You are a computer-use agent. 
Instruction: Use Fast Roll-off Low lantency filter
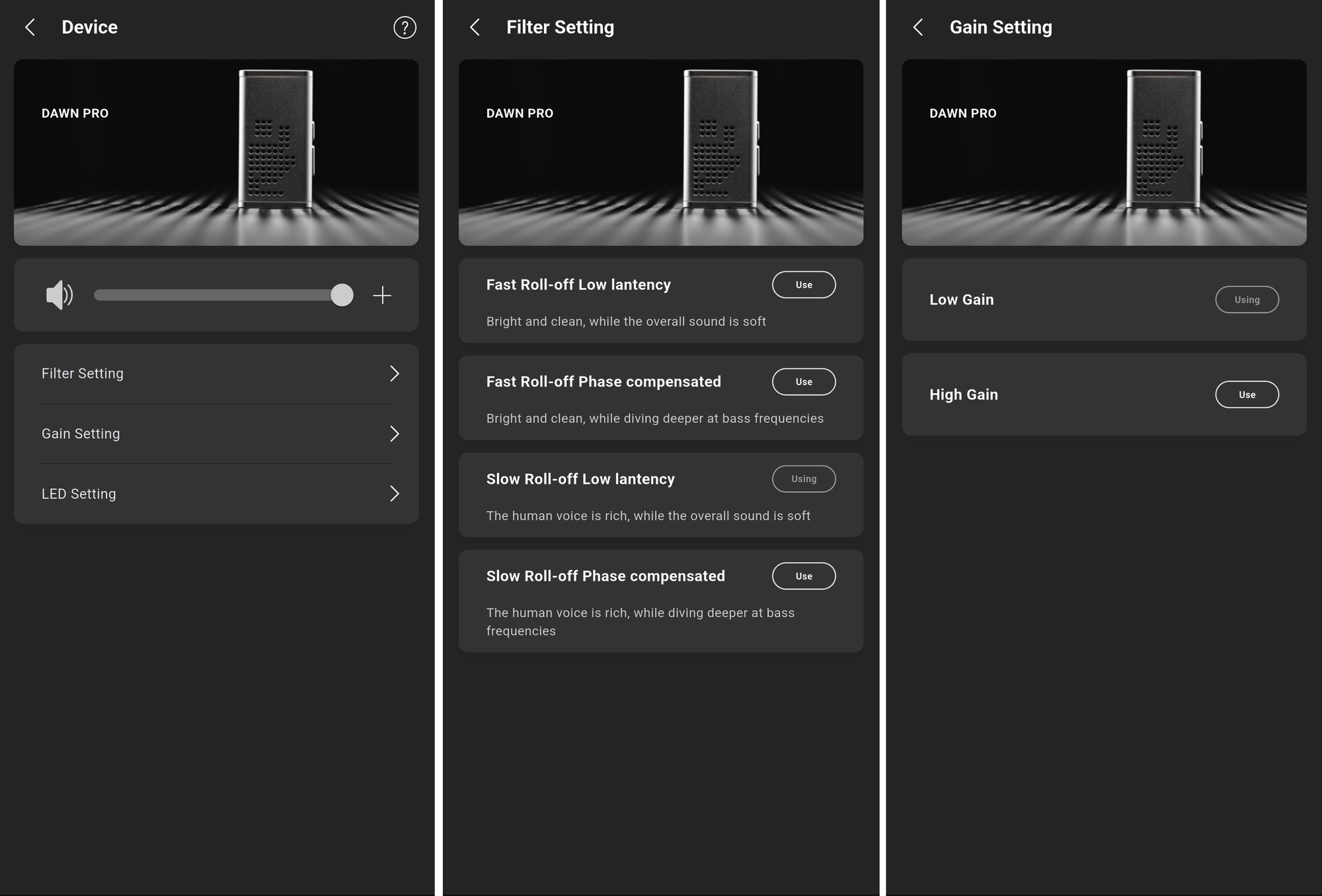803,285
